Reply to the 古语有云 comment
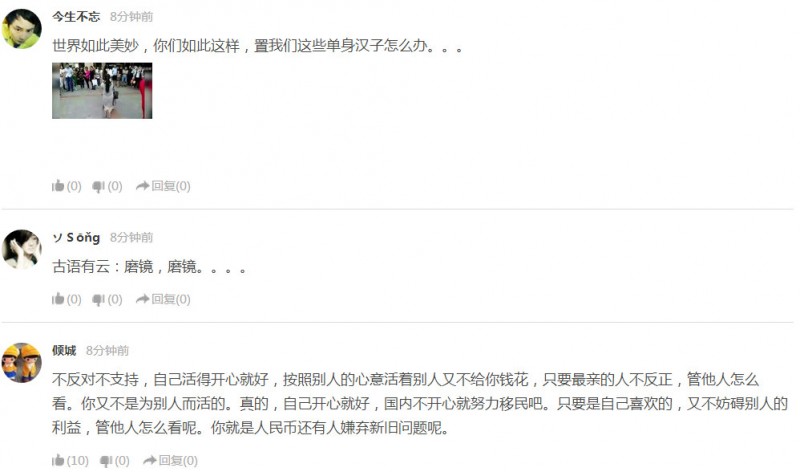This screenshot has height=472, width=800. tap(163, 300)
